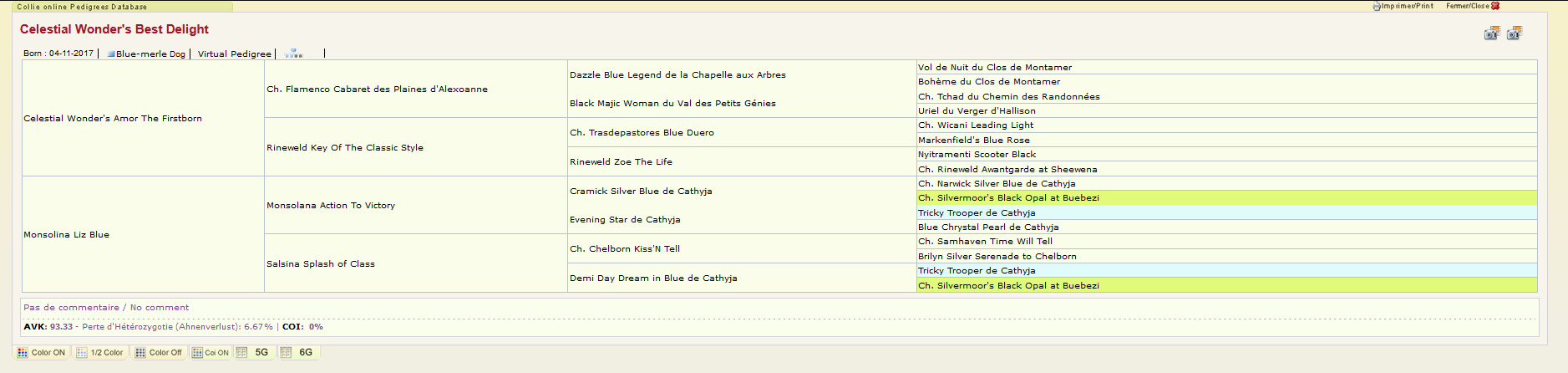This screenshot has height=373, width=1568.
Task: Open dam Monsolina Liz Blue
Action: (x=67, y=235)
